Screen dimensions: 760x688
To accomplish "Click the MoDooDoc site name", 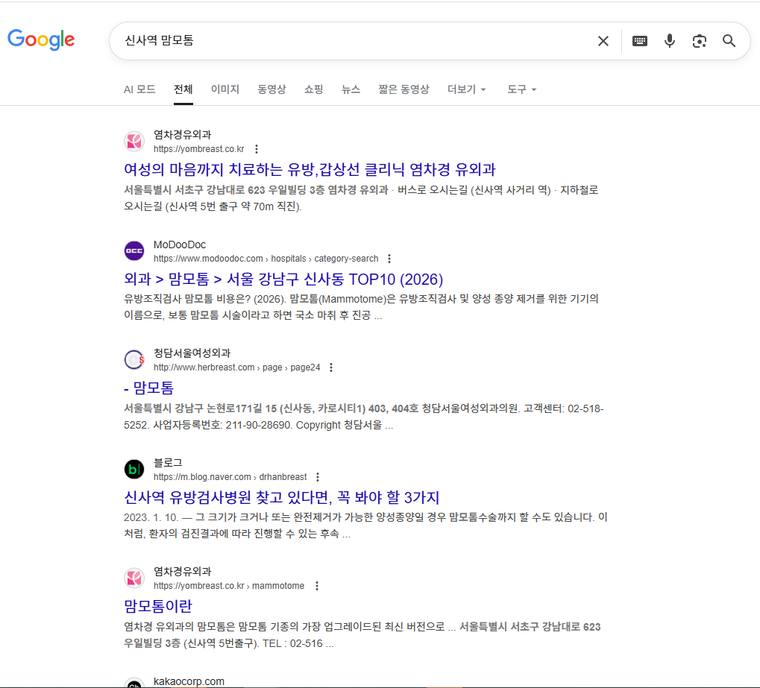I will pyautogui.click(x=179, y=244).
